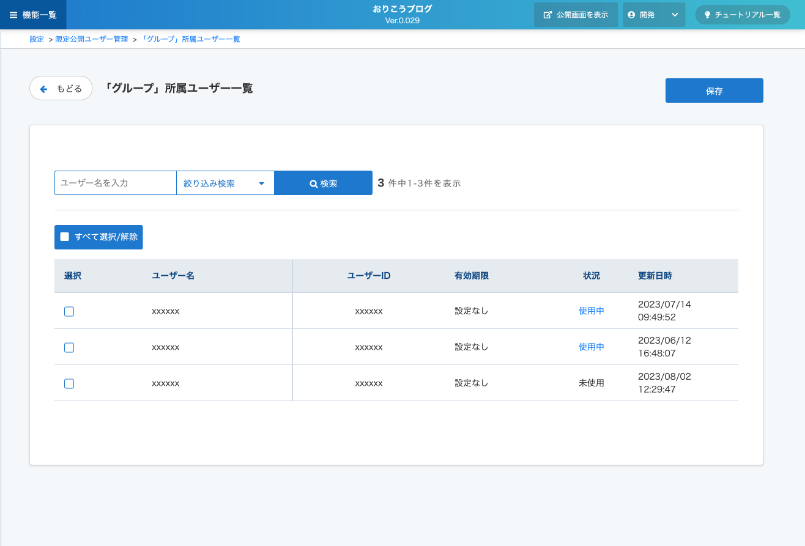The image size is (805, 546).
Task: Go to 設定 in the breadcrumb
Action: (x=37, y=39)
